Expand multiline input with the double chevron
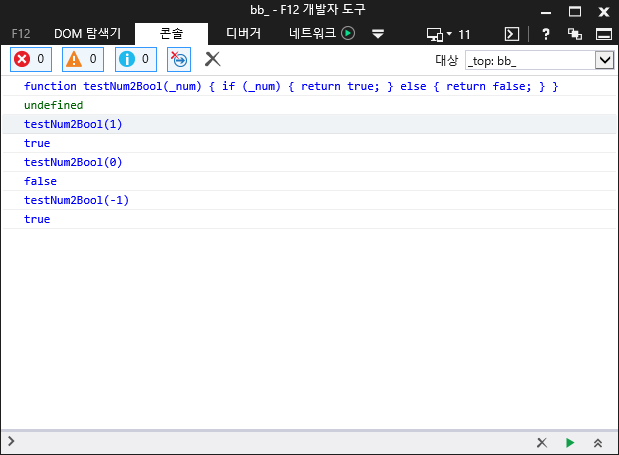619x455 pixels. [598, 442]
